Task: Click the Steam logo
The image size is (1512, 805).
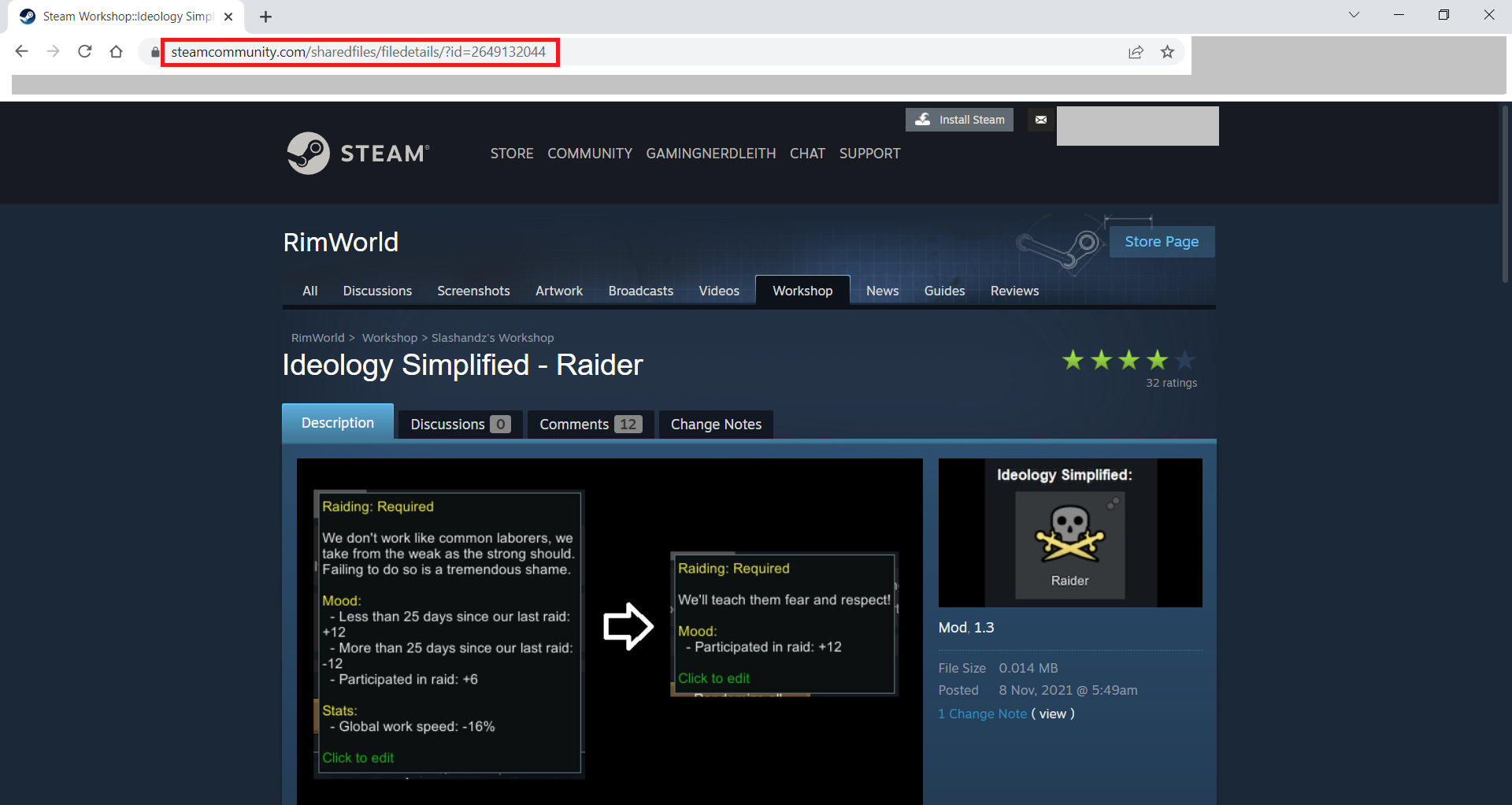Action: pyautogui.click(x=358, y=153)
